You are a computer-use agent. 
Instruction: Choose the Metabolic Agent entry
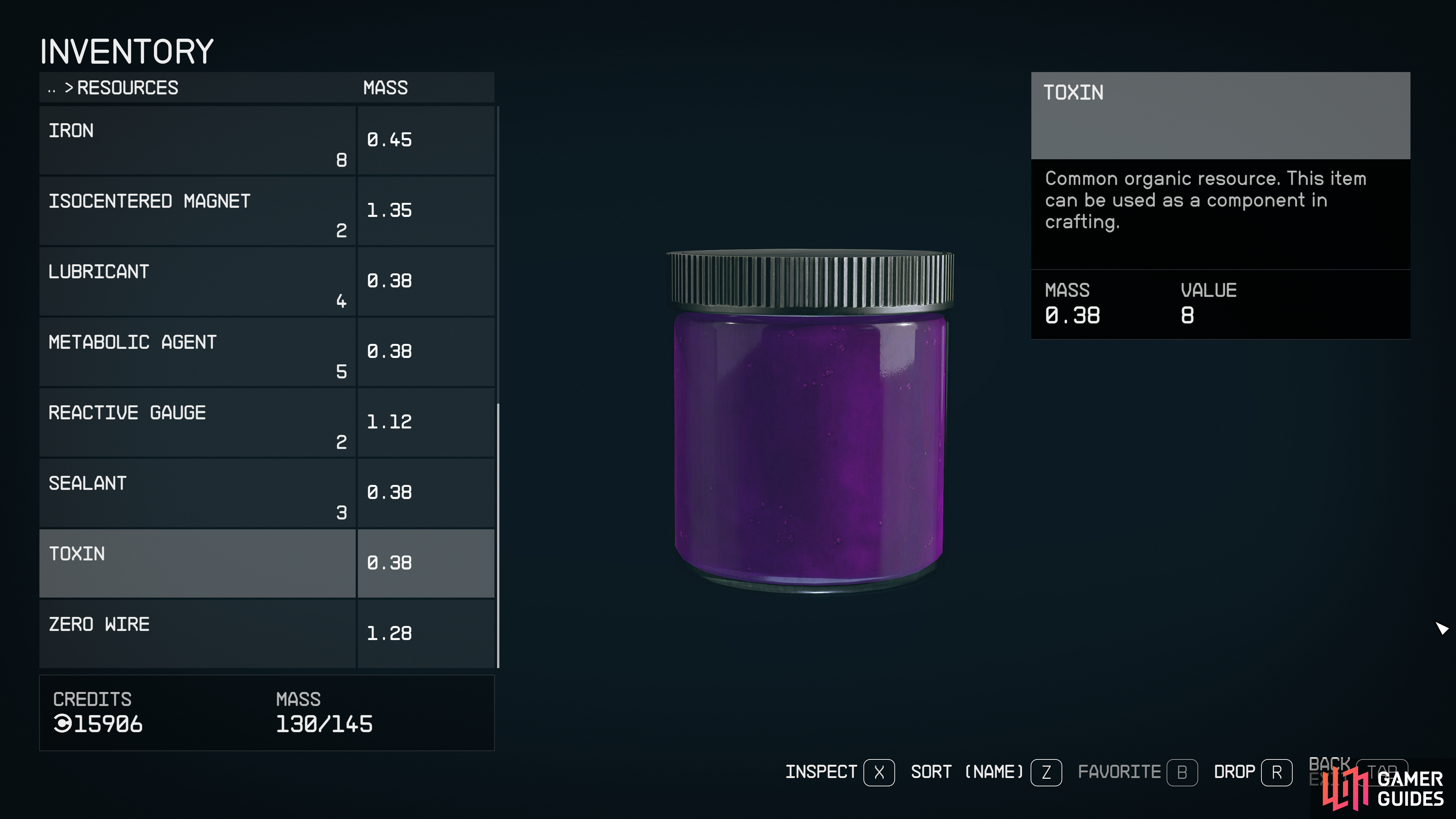click(267, 351)
